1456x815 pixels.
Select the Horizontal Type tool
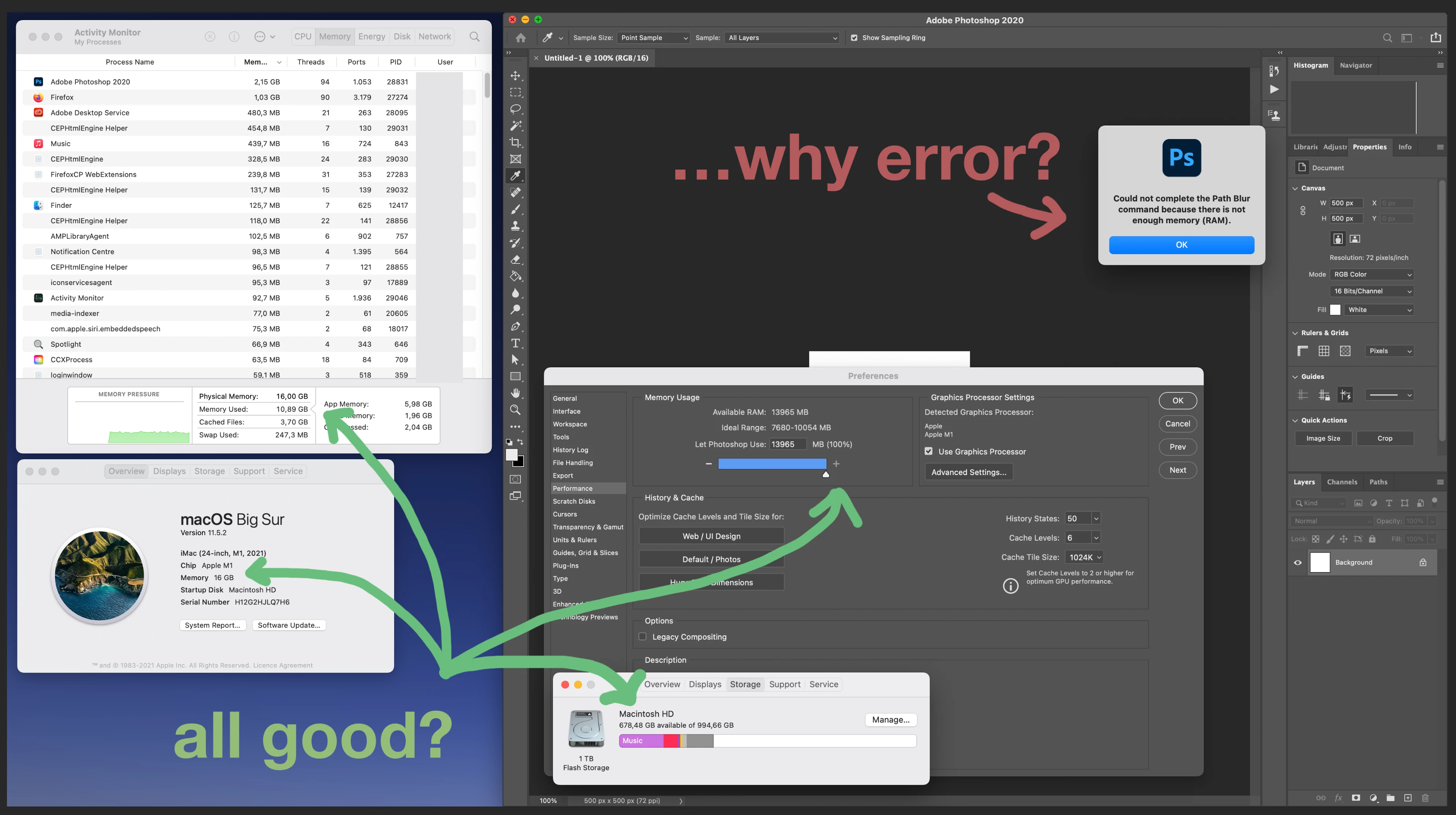pyautogui.click(x=515, y=343)
